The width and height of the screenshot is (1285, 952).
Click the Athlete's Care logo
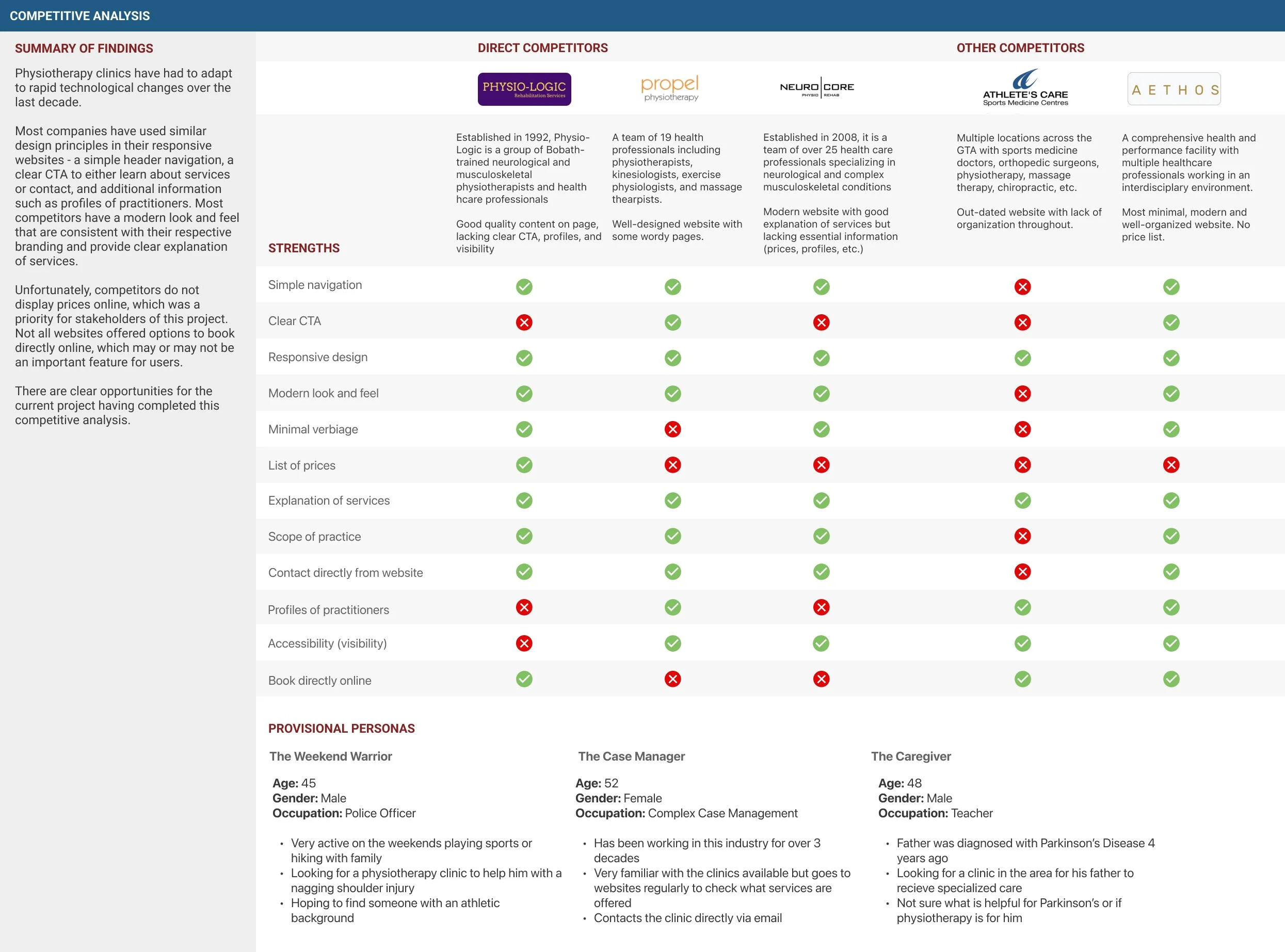click(1025, 88)
